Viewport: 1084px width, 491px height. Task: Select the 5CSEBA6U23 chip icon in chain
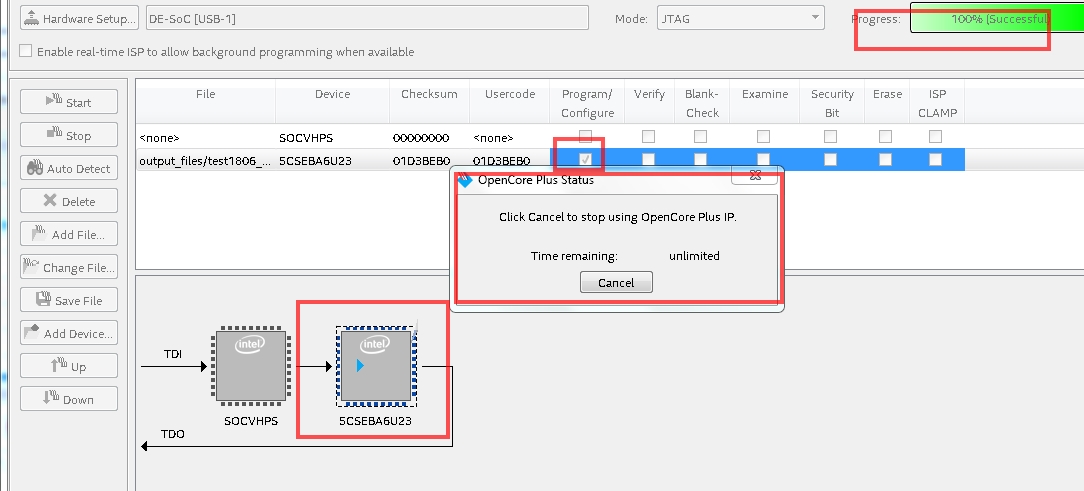click(x=377, y=366)
